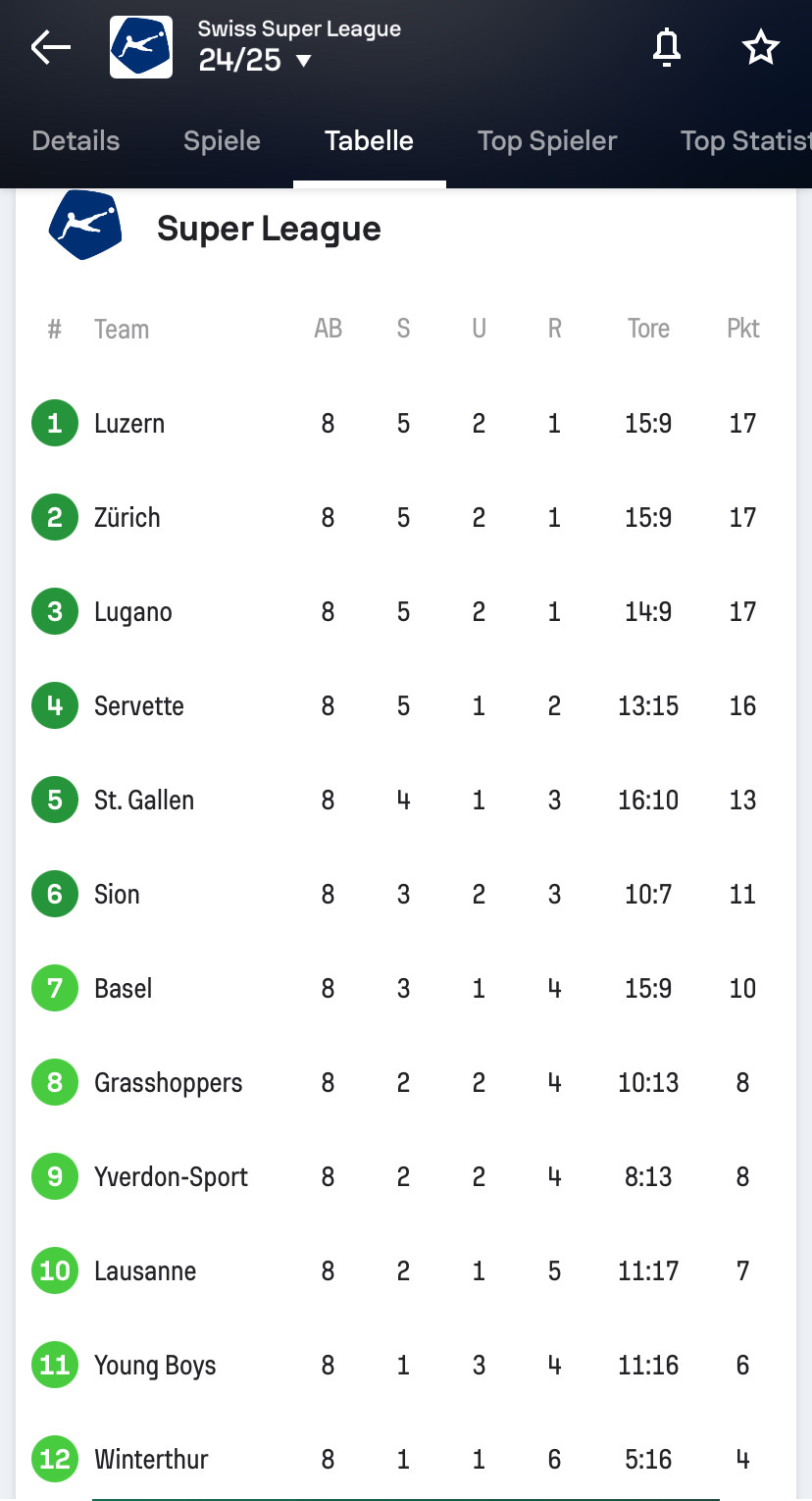Tap the Grasshoppers team name
Image resolution: width=812 pixels, height=1501 pixels.
pos(169,1082)
